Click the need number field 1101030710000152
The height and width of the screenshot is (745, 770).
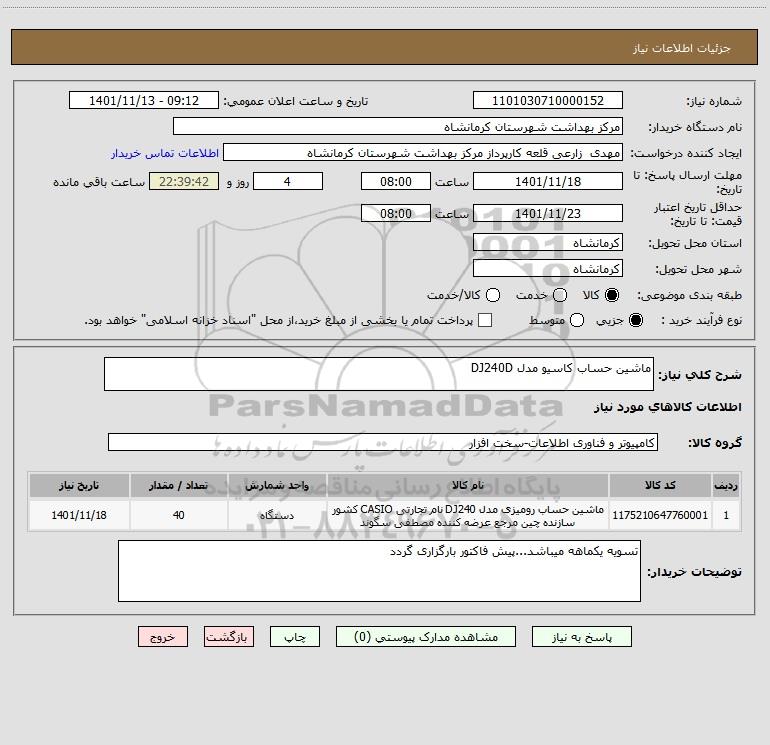coord(548,101)
